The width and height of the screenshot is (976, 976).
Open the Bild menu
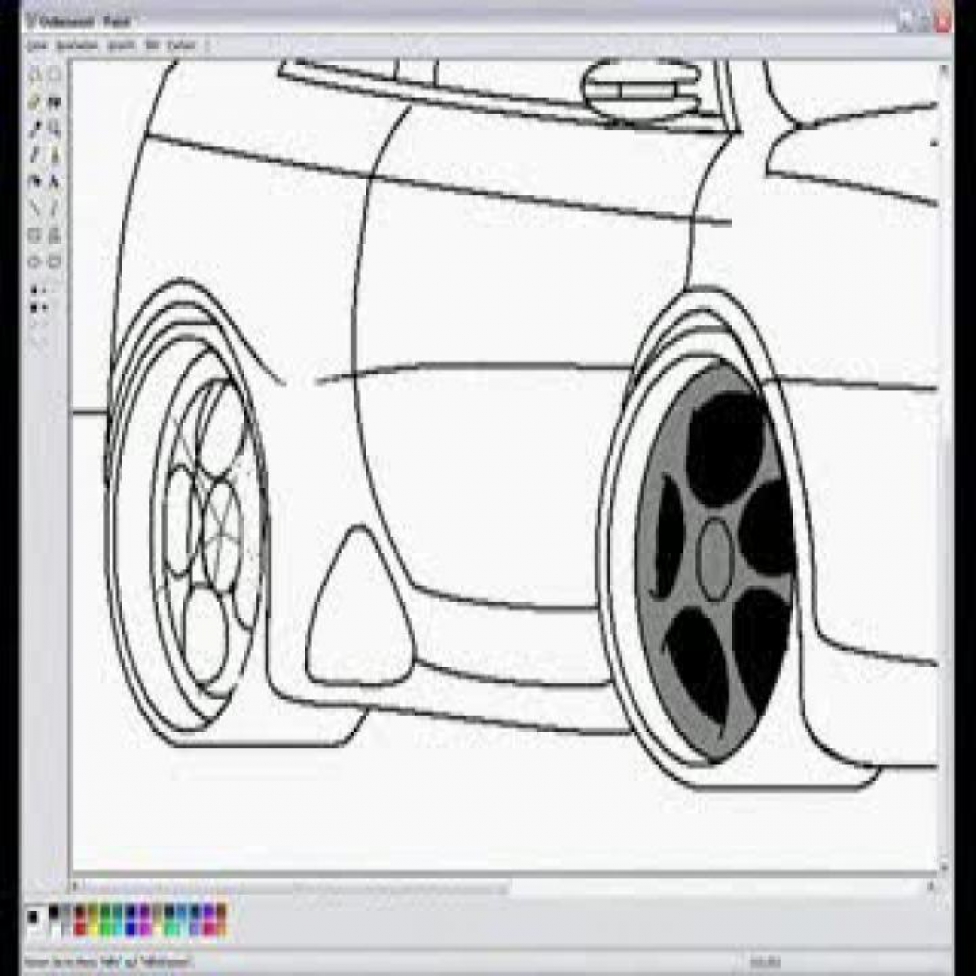point(152,45)
